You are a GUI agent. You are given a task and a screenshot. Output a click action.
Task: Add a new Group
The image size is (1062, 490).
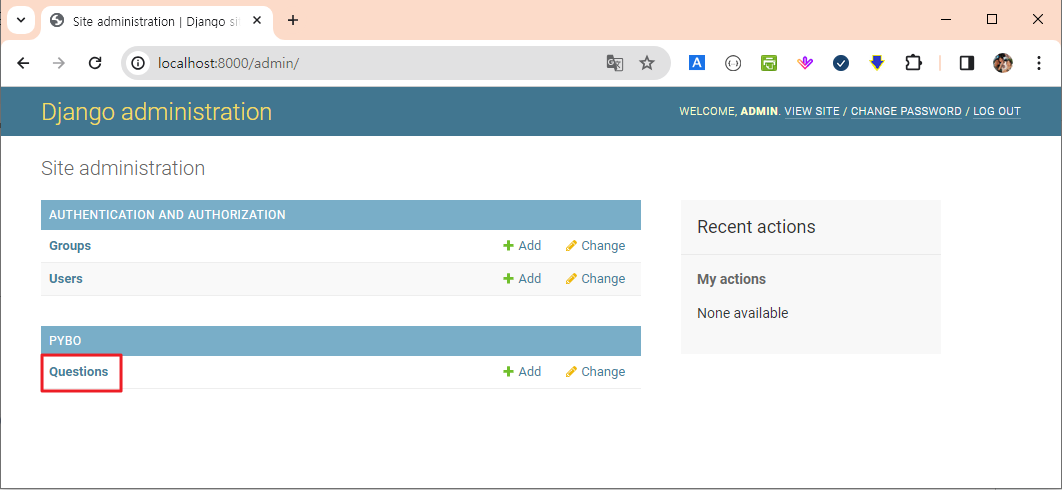tap(522, 245)
